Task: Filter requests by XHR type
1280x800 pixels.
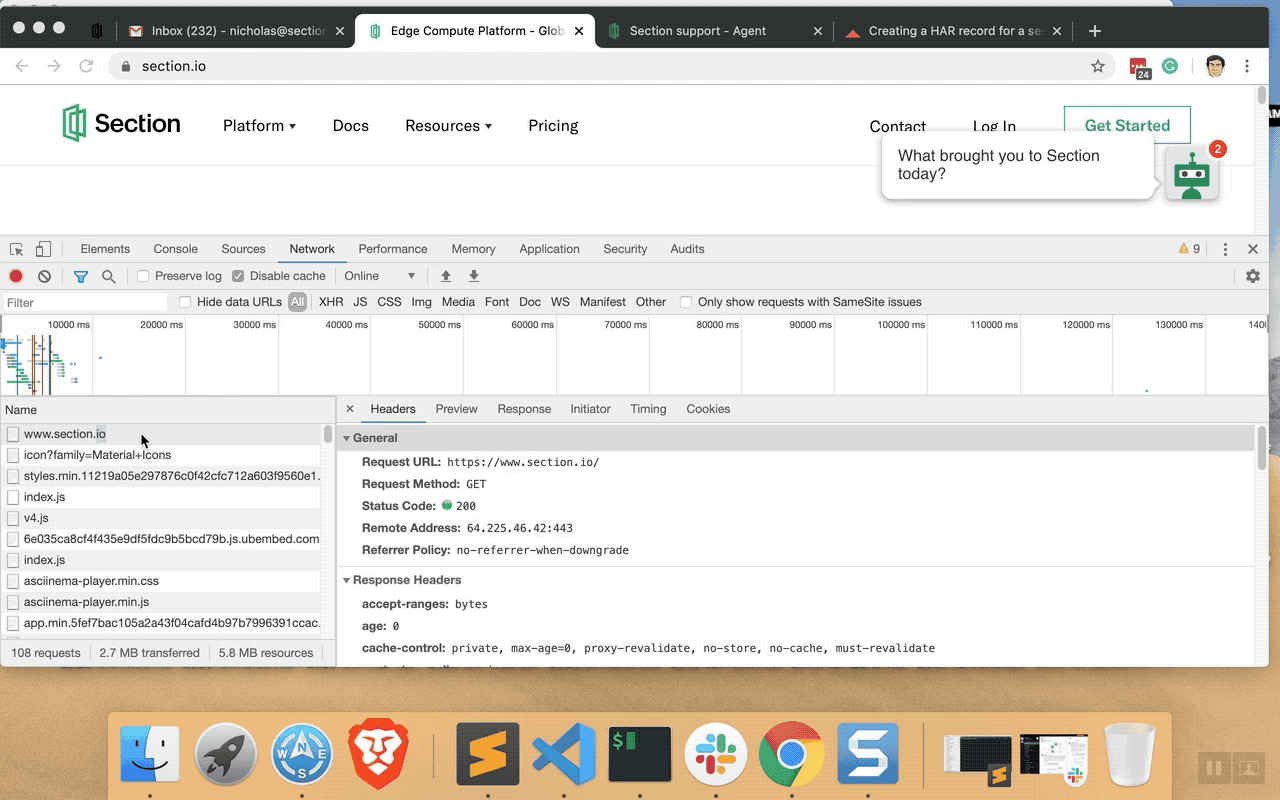Action: pyautogui.click(x=331, y=302)
